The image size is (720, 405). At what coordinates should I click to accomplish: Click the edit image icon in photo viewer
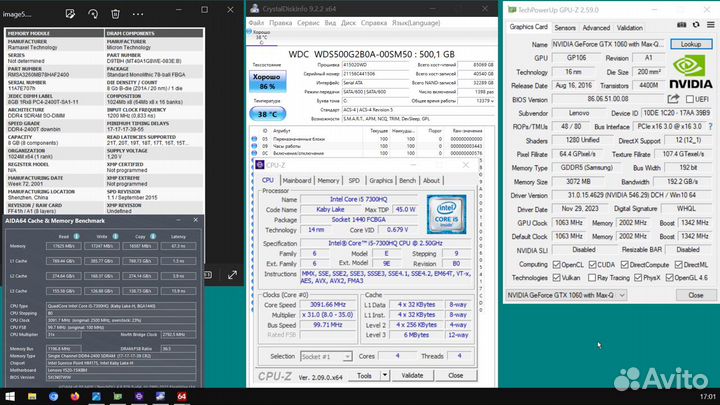click(x=70, y=14)
